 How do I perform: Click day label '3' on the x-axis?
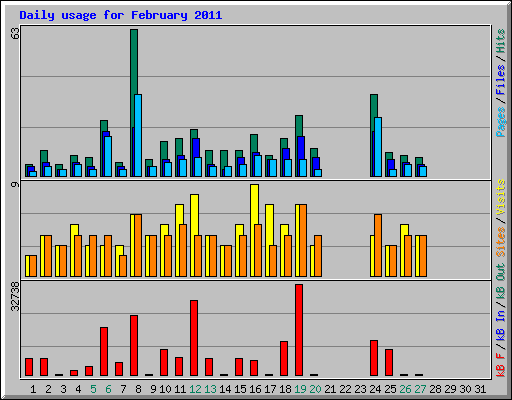[x=63, y=389]
